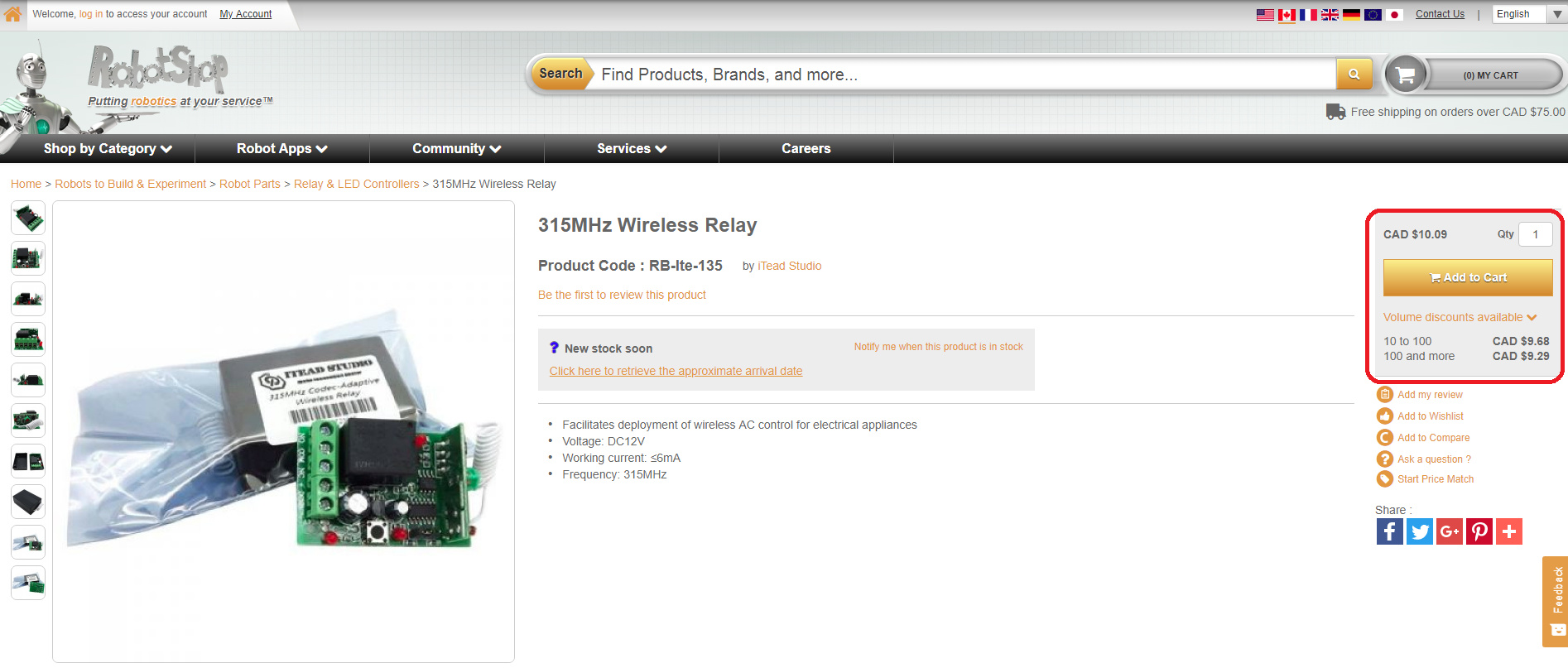Click the shopping cart icon
1568x668 pixels.
pos(1406,75)
